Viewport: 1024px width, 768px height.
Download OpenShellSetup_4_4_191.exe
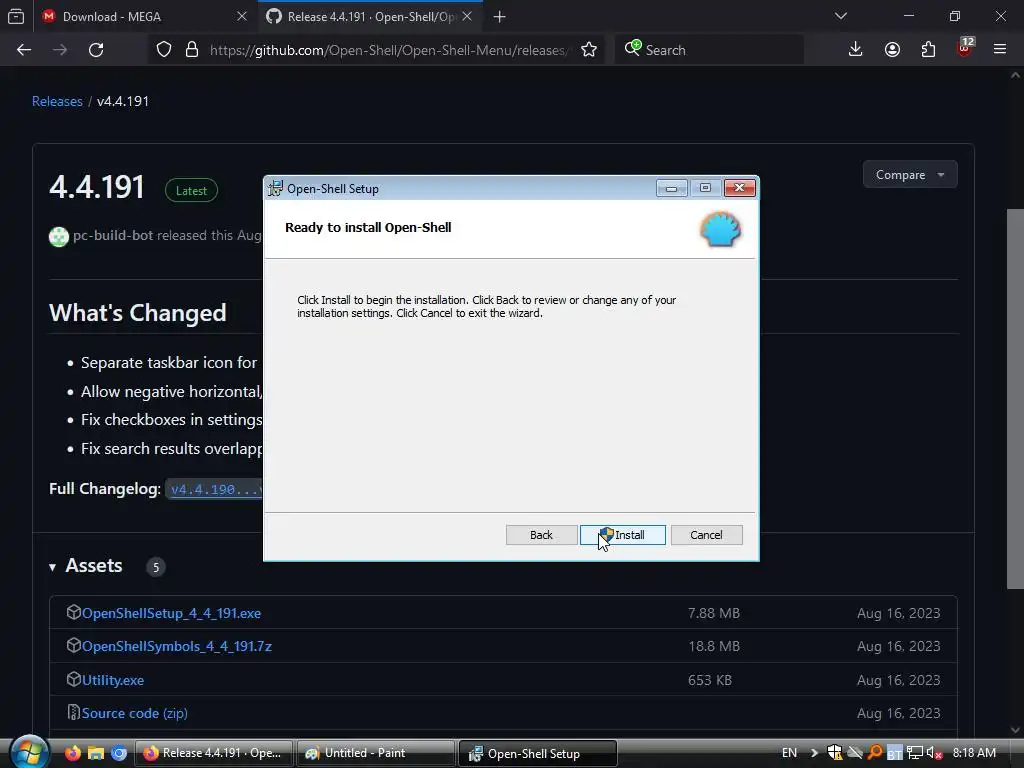(171, 613)
